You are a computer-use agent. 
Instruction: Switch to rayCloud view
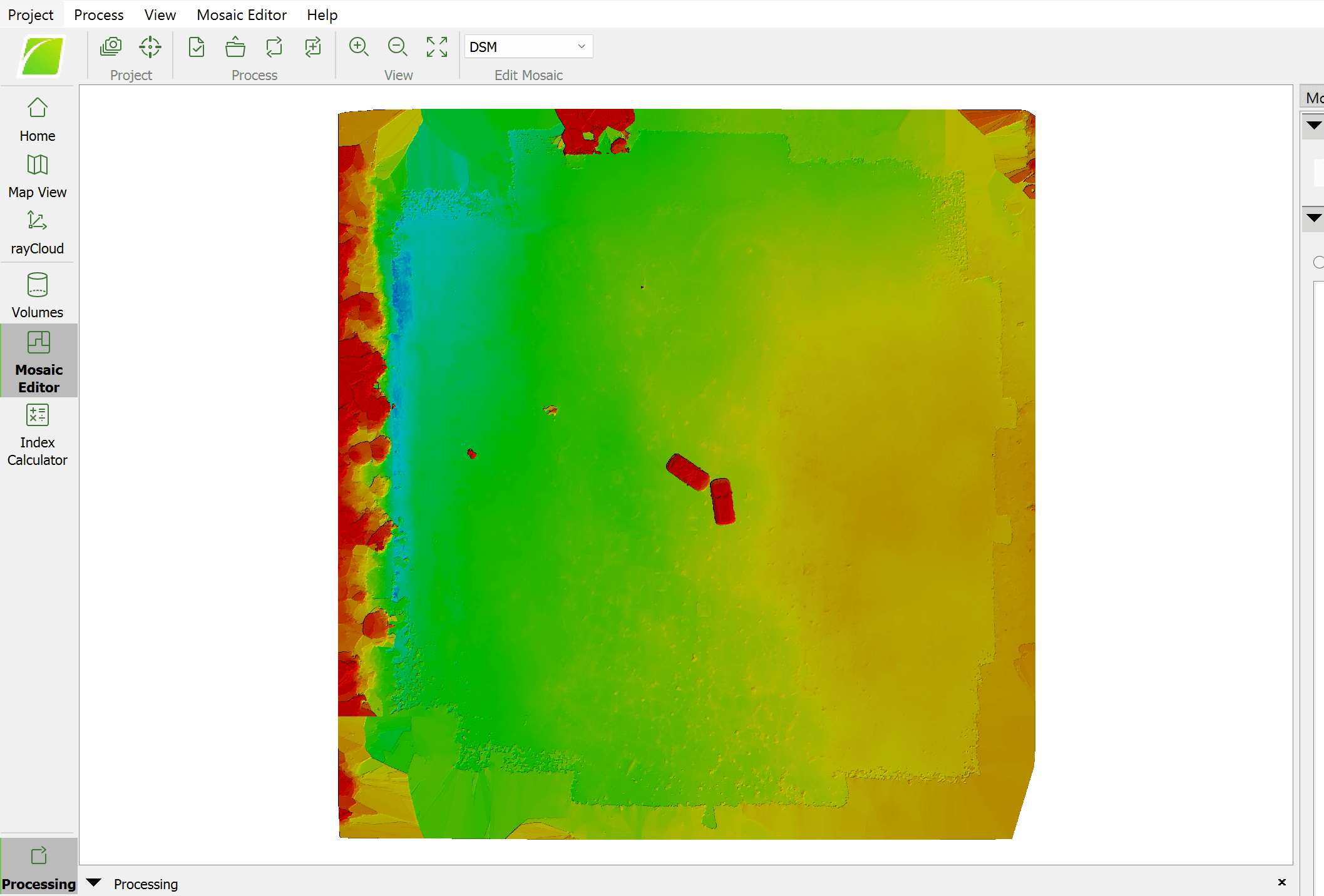click(x=38, y=233)
